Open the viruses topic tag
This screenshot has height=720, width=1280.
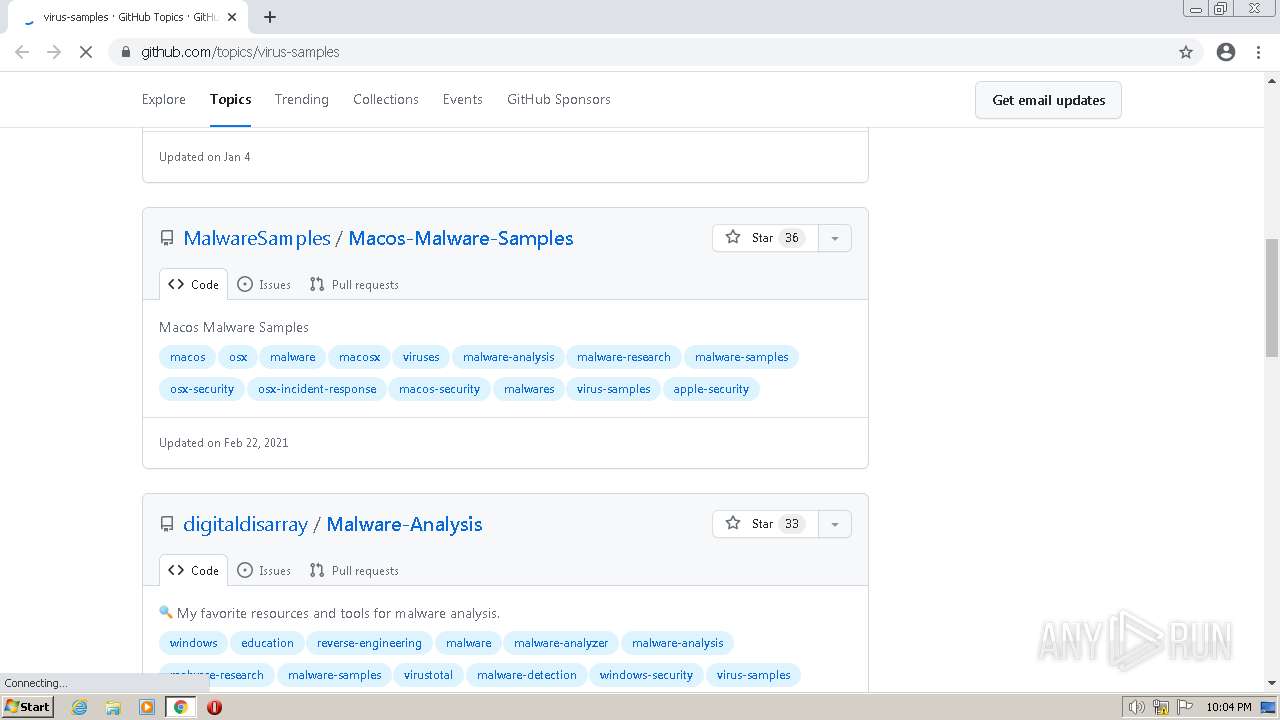point(421,357)
